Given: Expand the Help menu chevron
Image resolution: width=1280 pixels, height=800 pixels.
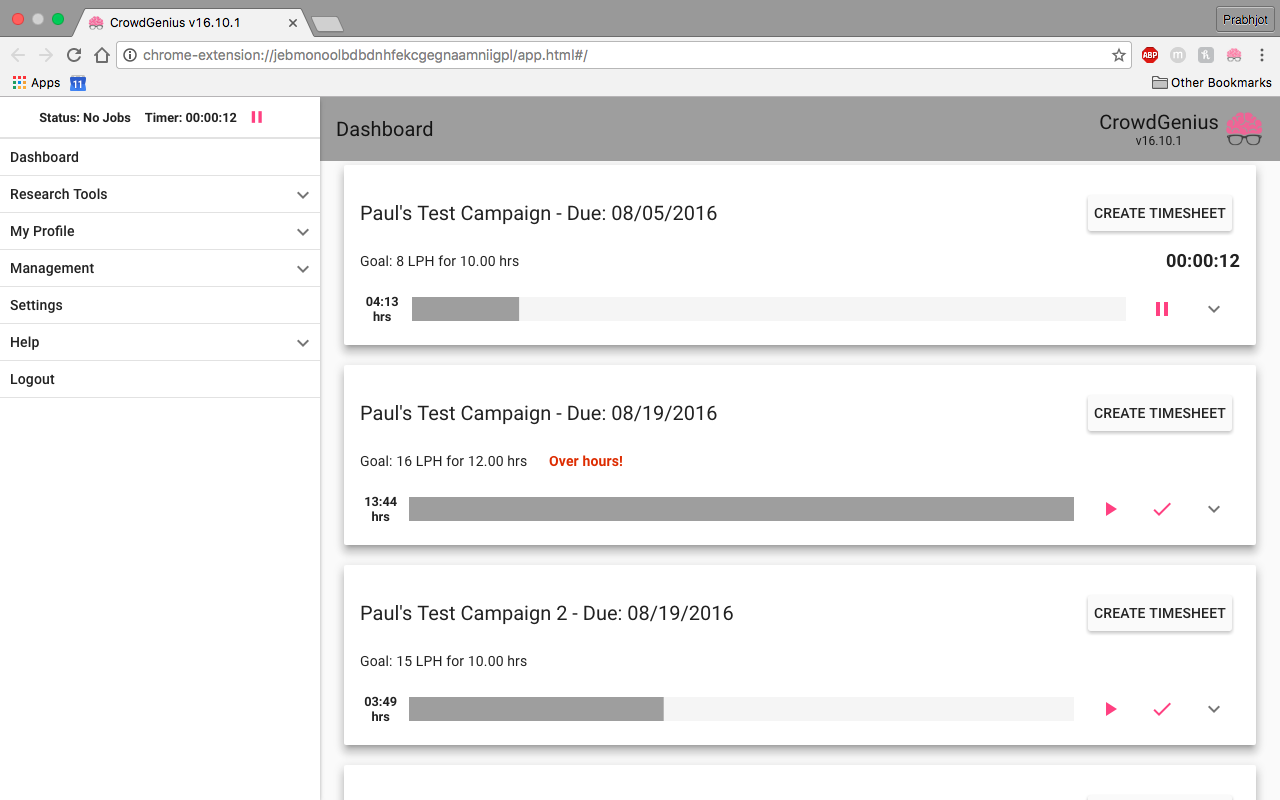Looking at the screenshot, I should [x=303, y=342].
